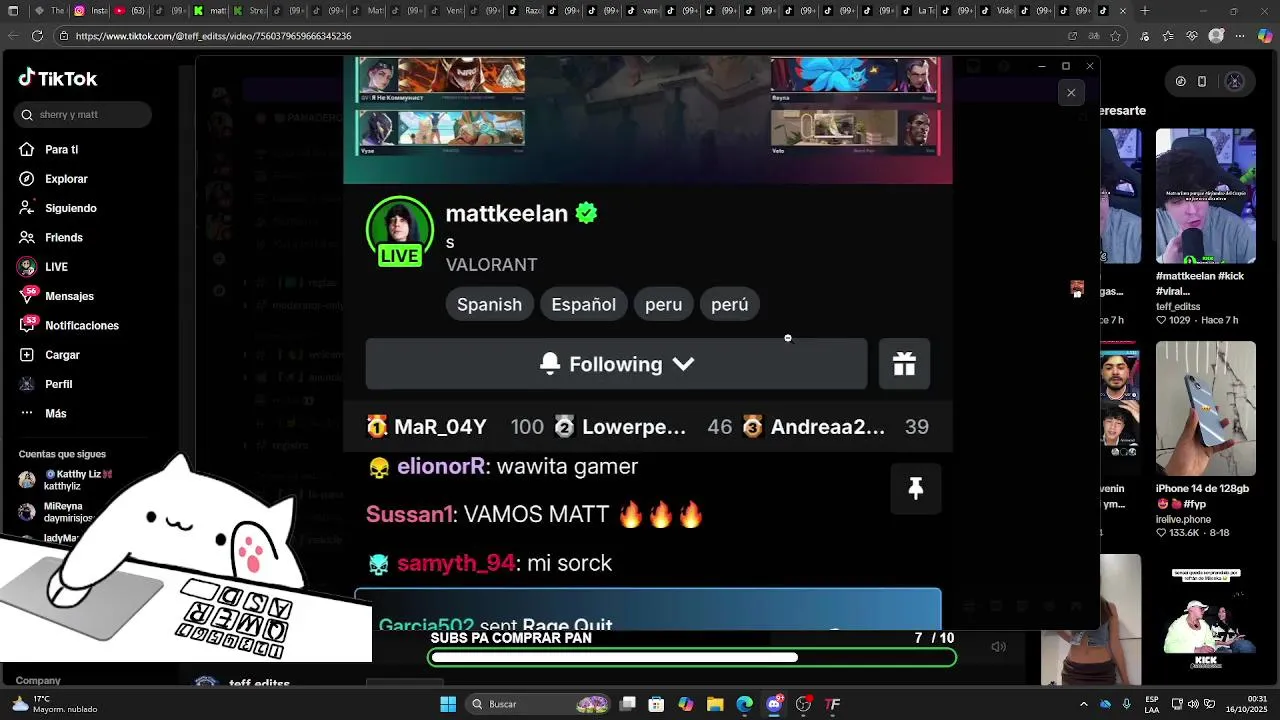Click chat username Sussan1
Screen dimensions: 1280x720
pyautogui.click(x=409, y=515)
